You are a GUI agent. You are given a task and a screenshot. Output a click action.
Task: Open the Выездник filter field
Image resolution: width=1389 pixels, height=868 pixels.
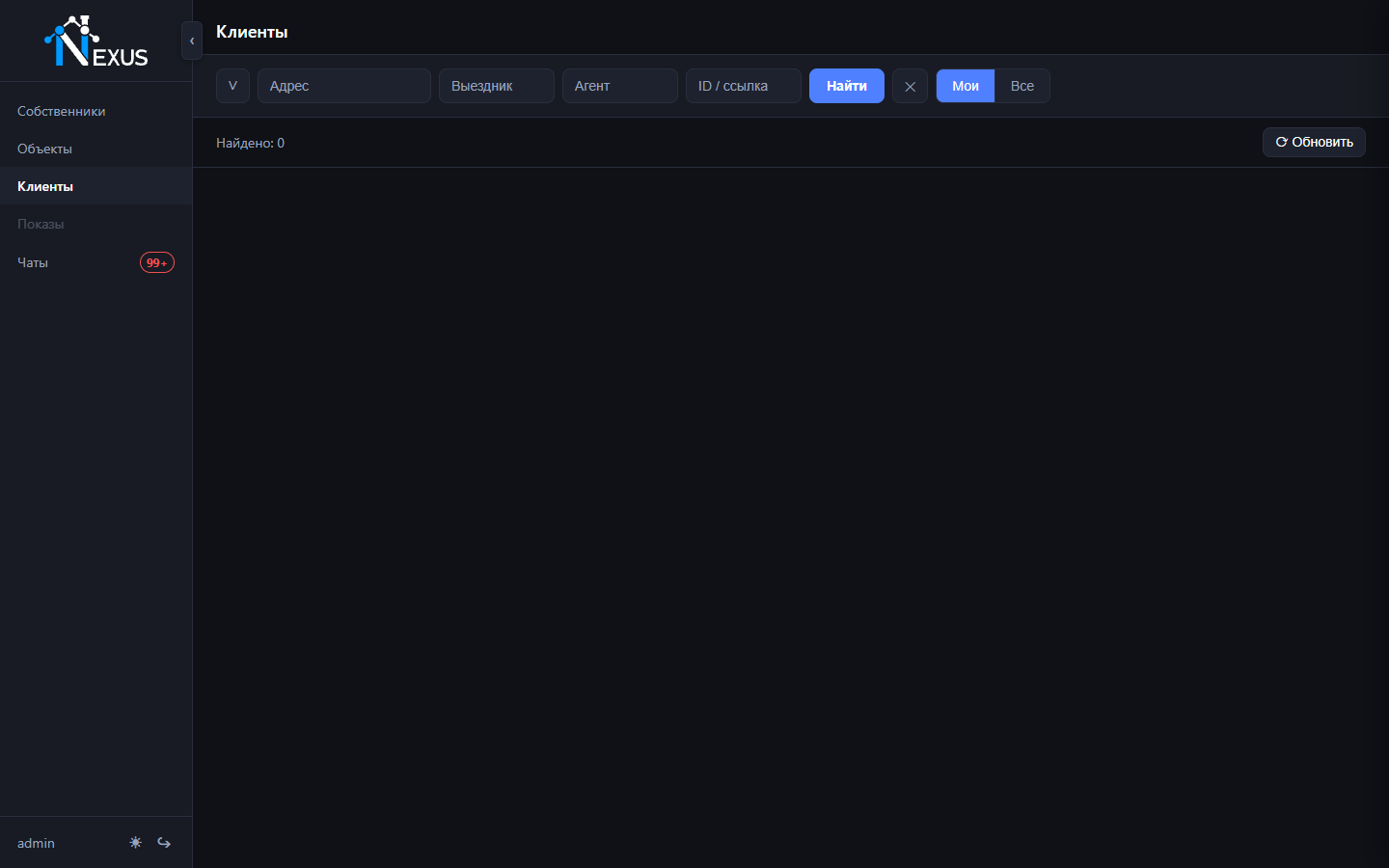[x=497, y=86]
